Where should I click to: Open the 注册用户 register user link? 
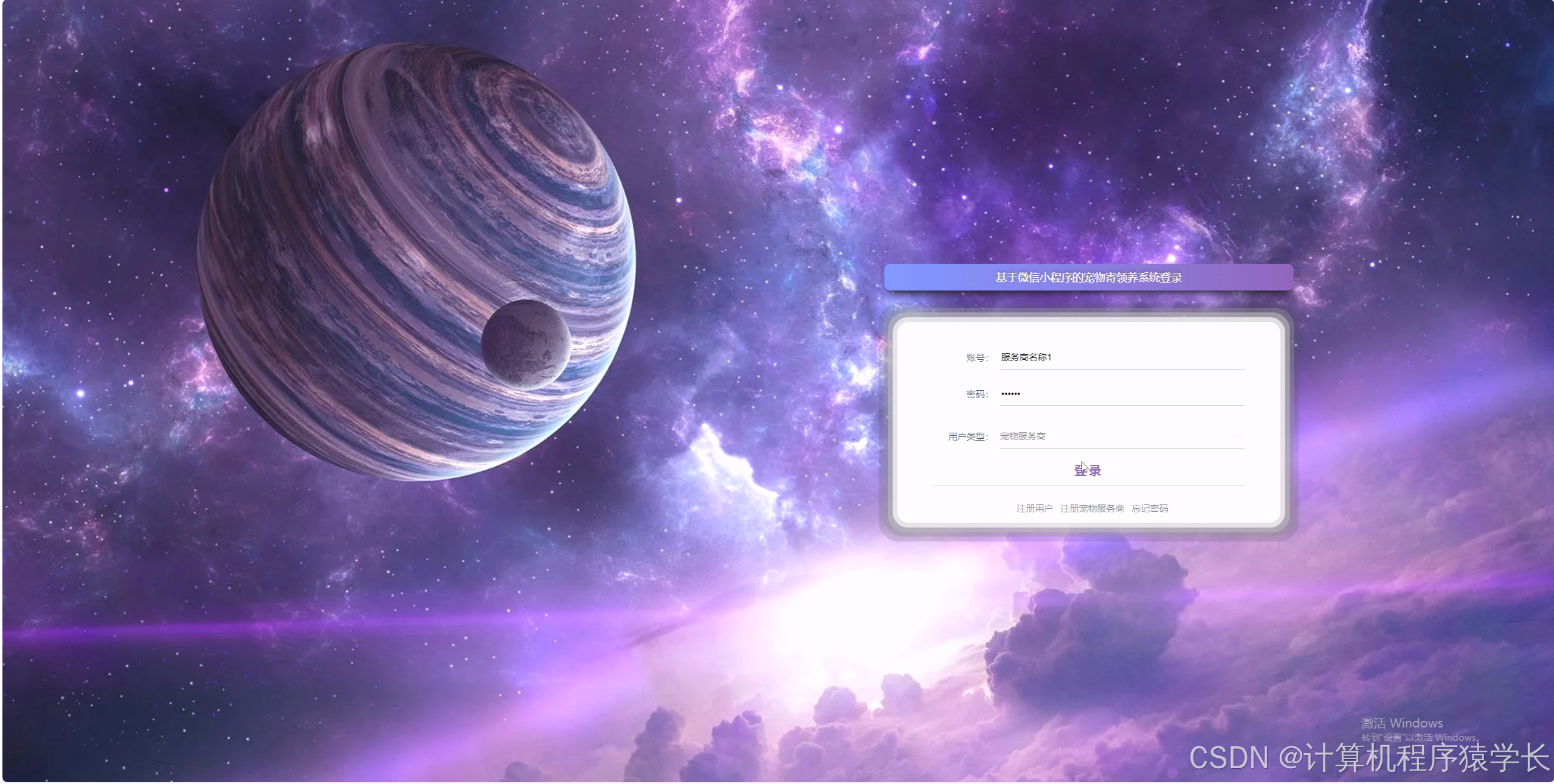(1034, 508)
